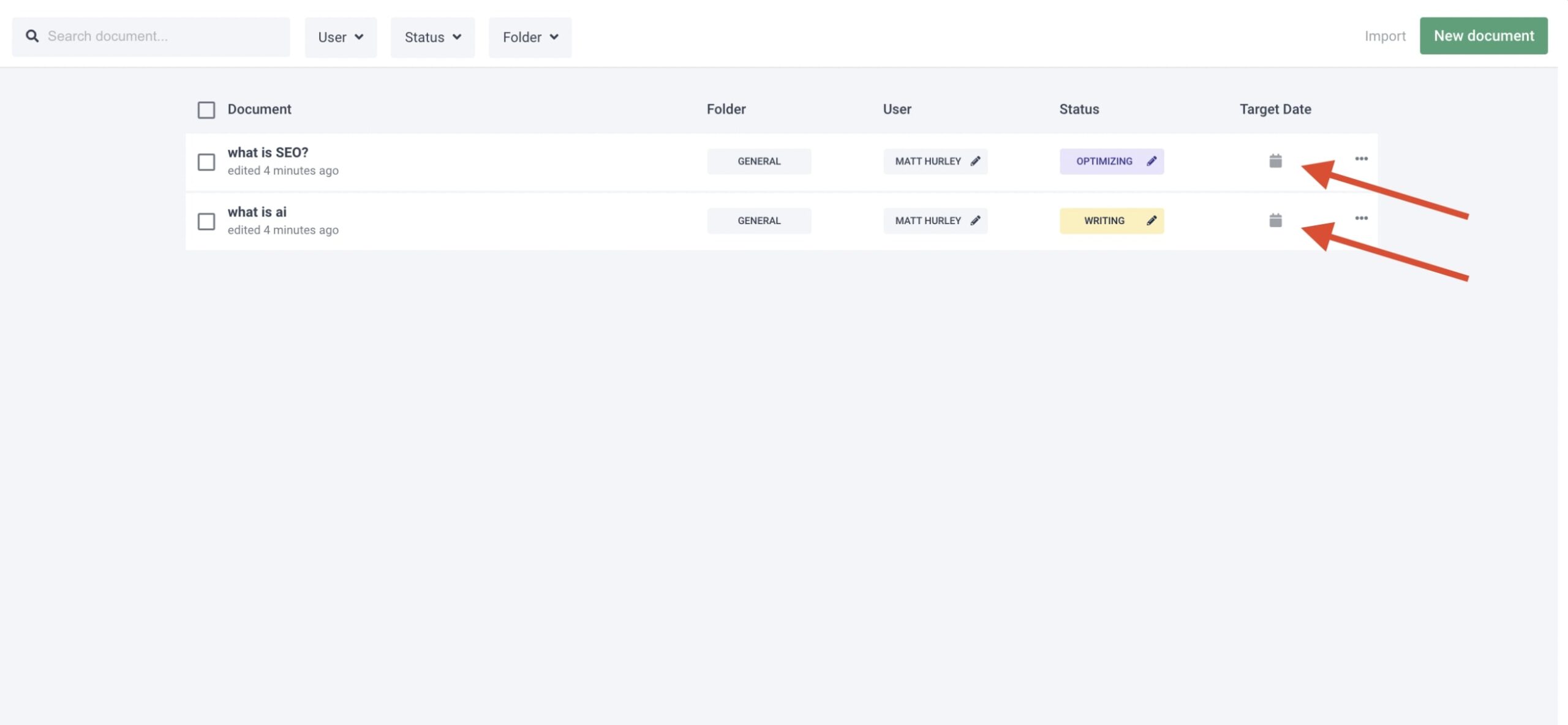Image resolution: width=1568 pixels, height=725 pixels.
Task: Open the Folder filter dropdown
Action: [x=530, y=37]
